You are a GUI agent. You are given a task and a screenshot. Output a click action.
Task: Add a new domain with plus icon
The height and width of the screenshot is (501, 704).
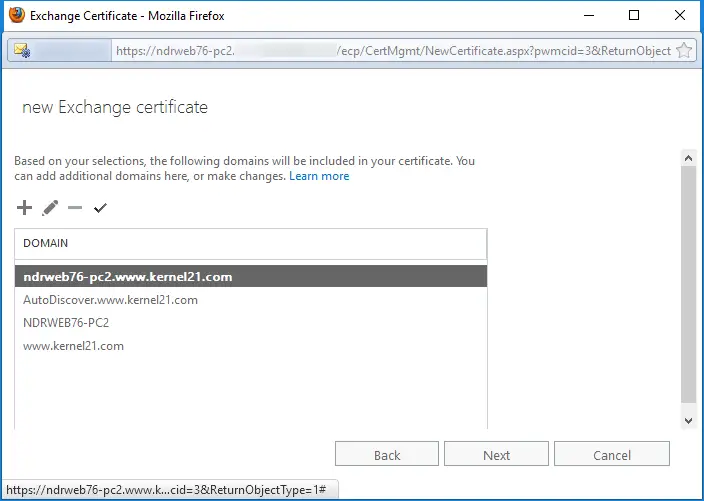coord(24,208)
